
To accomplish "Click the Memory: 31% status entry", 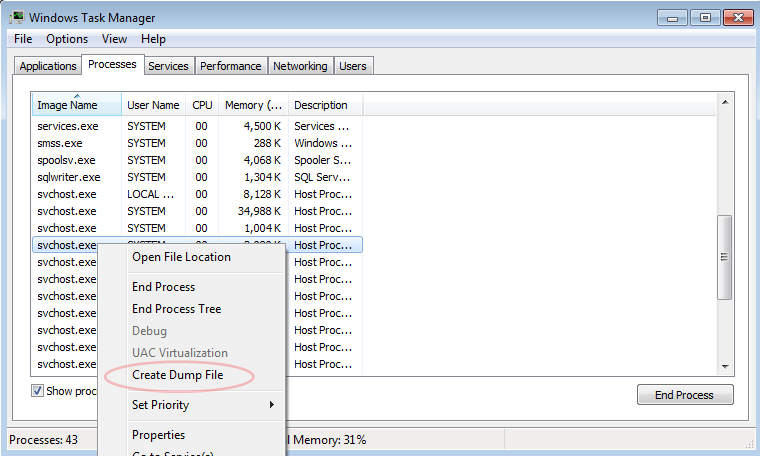I will click(x=330, y=440).
